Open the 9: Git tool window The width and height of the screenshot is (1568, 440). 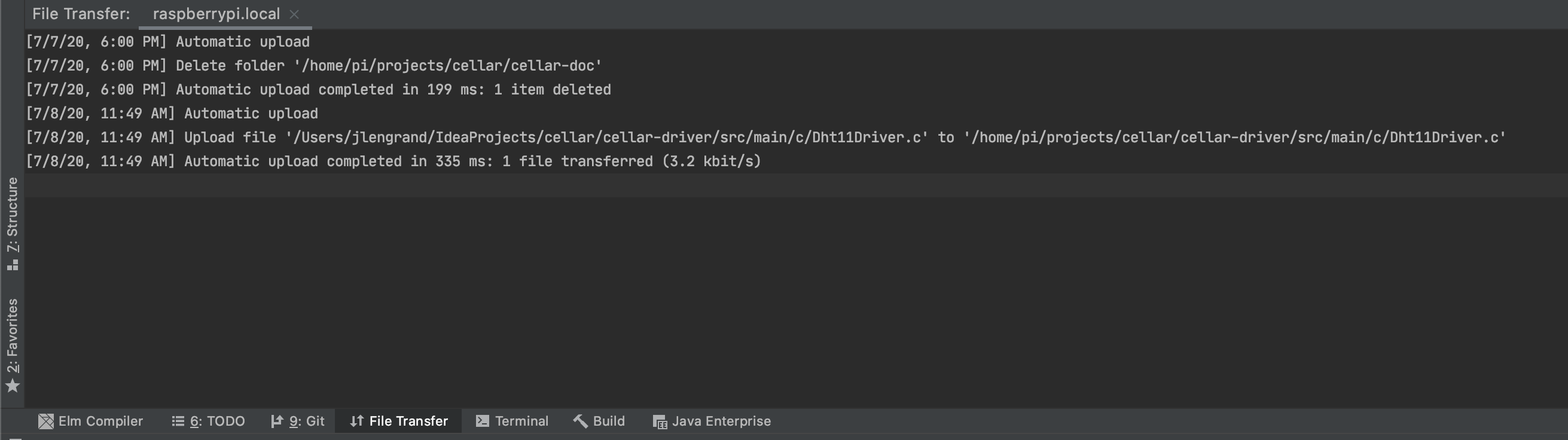[298, 421]
